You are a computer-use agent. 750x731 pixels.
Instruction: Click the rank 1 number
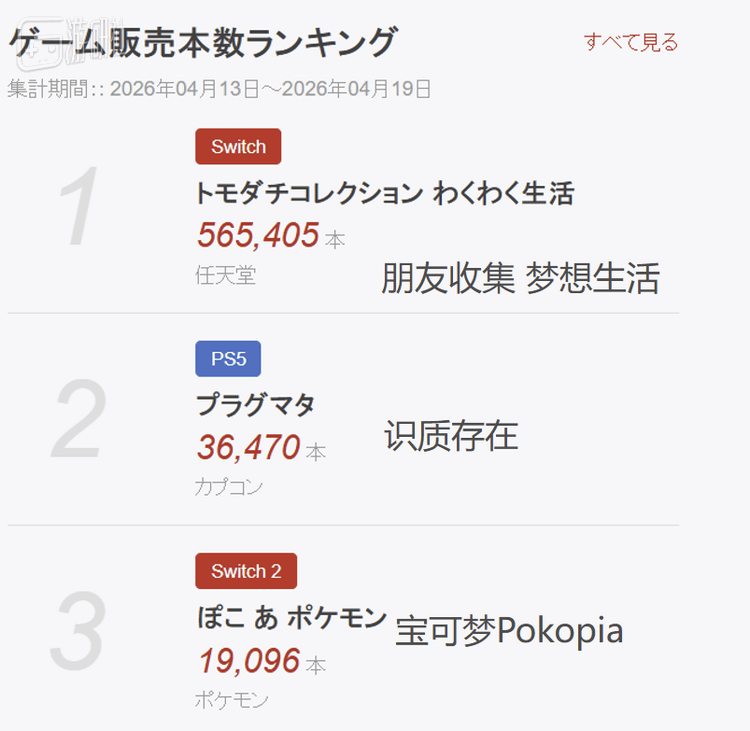pyautogui.click(x=79, y=206)
